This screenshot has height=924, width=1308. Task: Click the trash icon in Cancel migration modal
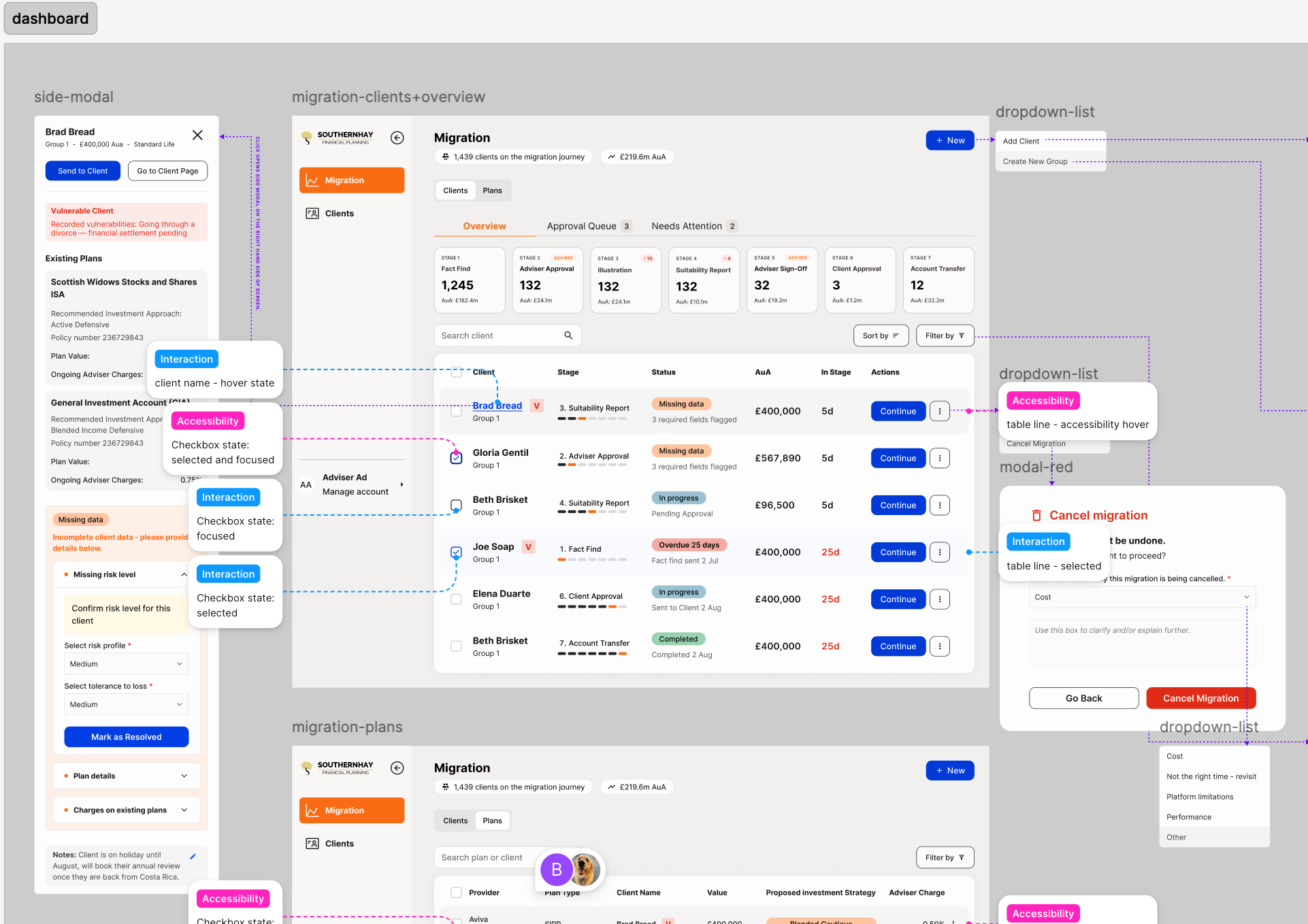click(1036, 515)
